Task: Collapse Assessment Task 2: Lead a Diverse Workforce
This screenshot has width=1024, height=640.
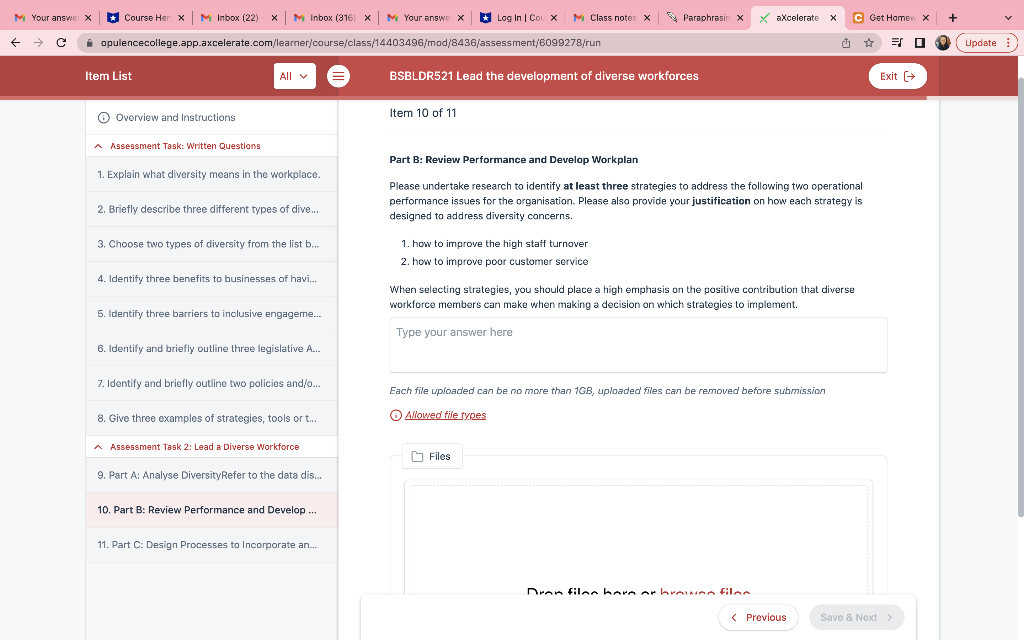Action: click(x=97, y=446)
